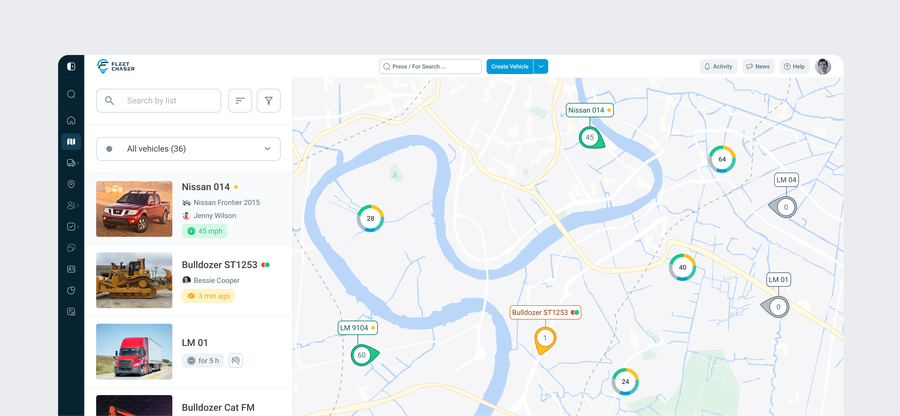Click the Bulldozer ST1253 map label
Screen dimensions: 900x416
(545, 313)
